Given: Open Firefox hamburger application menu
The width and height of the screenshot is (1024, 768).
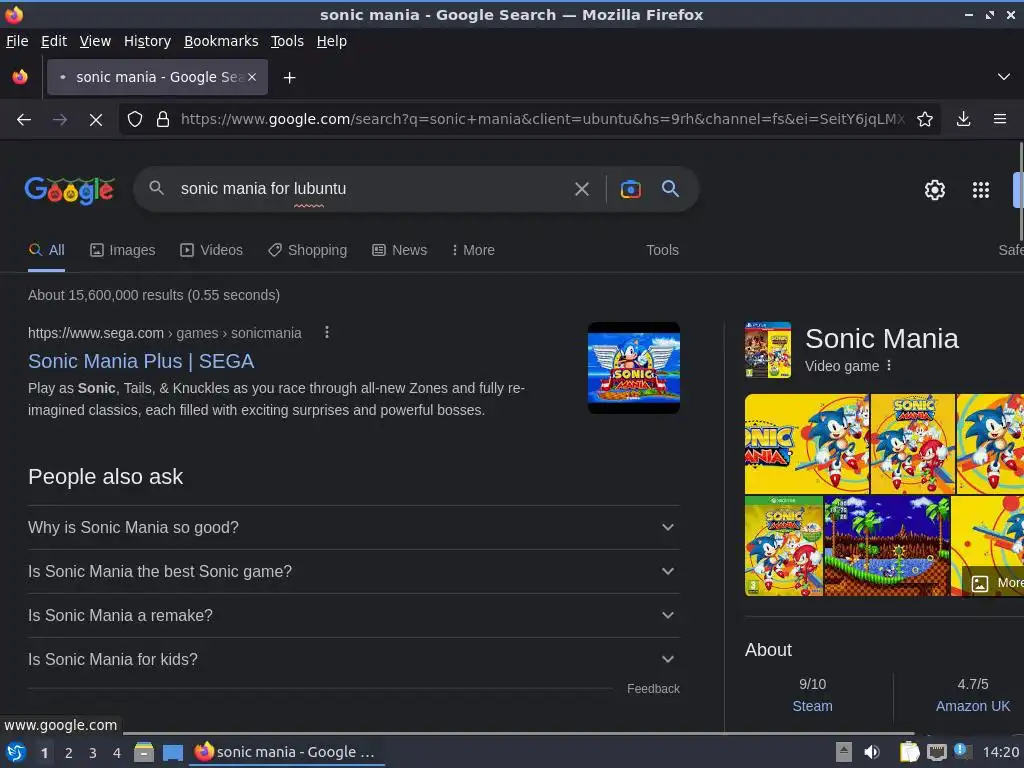Looking at the screenshot, I should 1000,119.
